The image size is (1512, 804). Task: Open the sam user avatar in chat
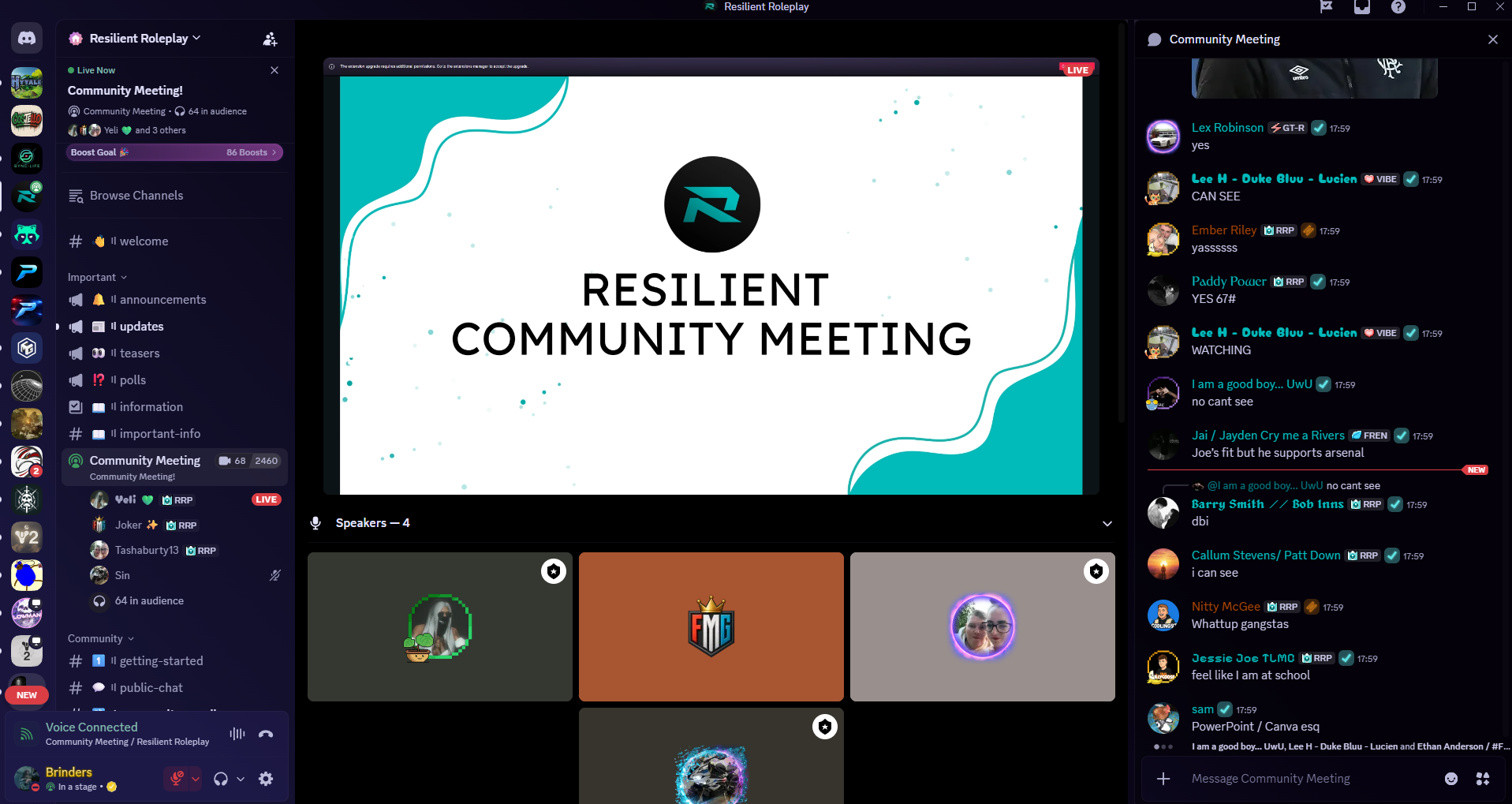(1163, 718)
